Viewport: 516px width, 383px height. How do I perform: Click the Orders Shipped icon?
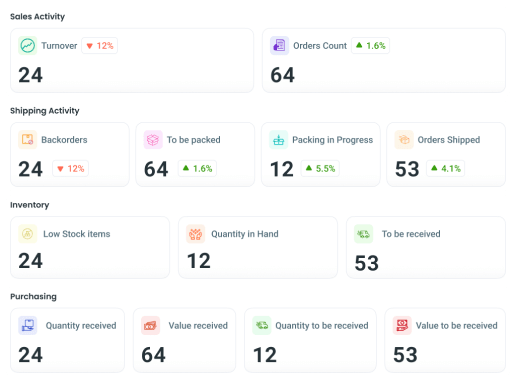(404, 140)
